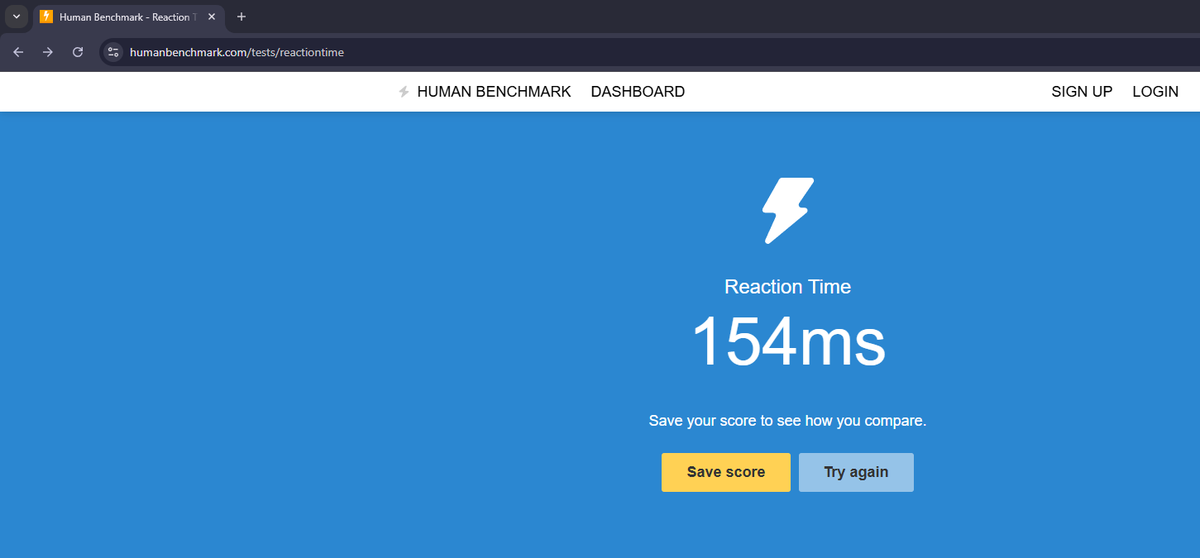The width and height of the screenshot is (1200, 558).
Task: Click the 'Reaction Time' heading text
Action: point(788,287)
